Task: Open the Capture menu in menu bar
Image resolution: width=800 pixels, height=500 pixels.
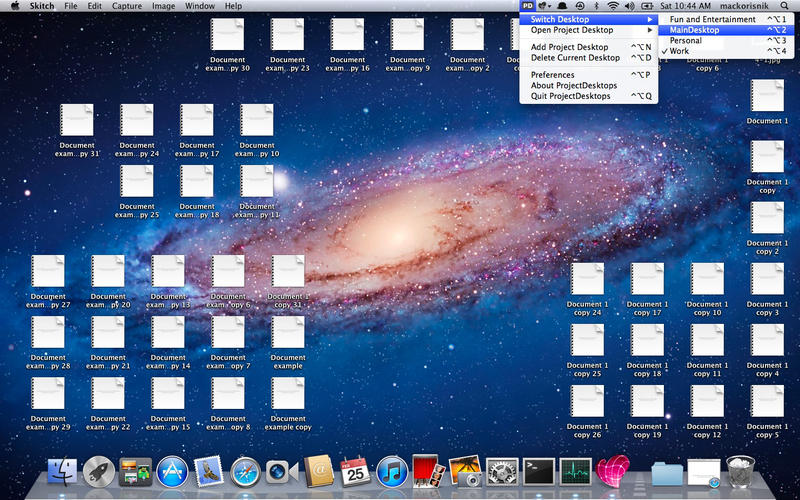Action: tap(126, 6)
